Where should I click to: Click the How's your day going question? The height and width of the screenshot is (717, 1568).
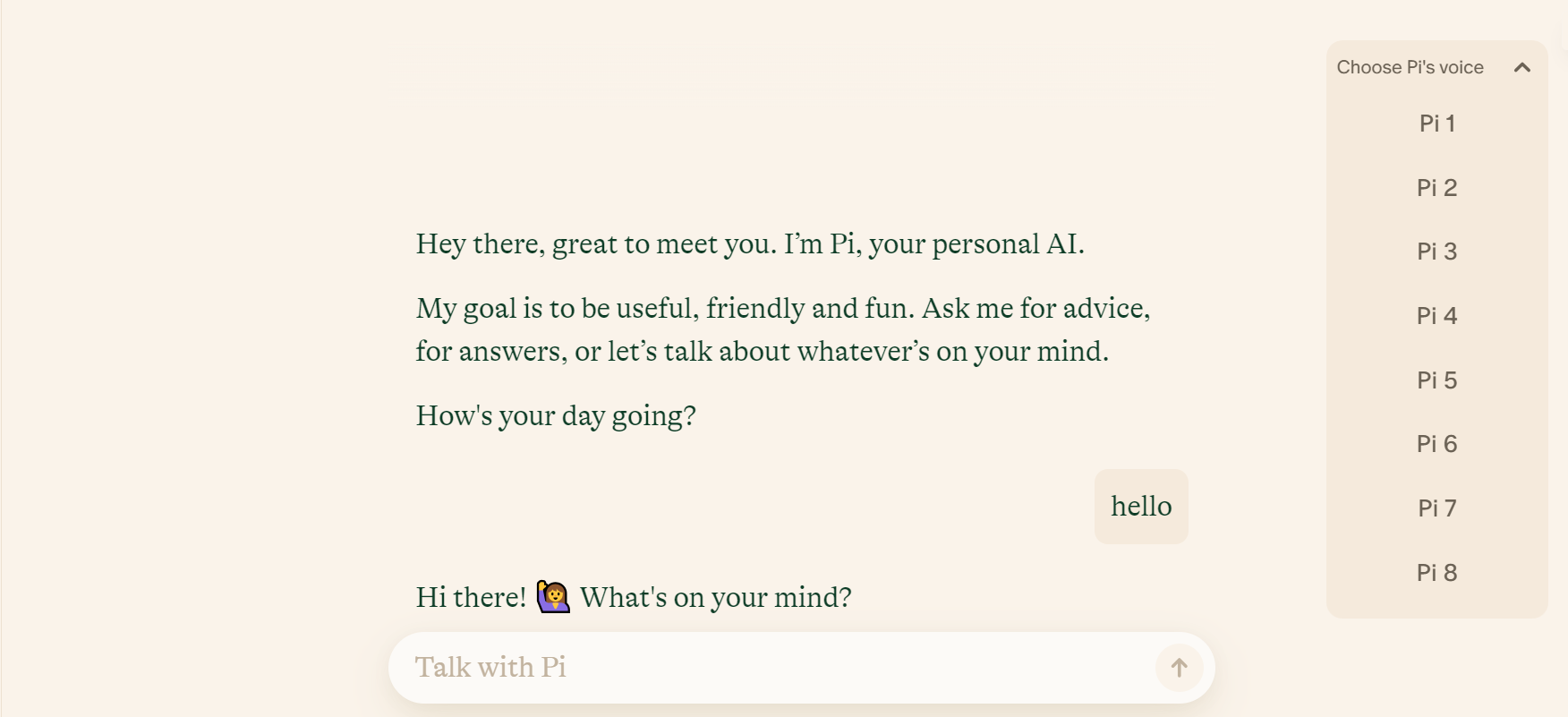pyautogui.click(x=555, y=414)
